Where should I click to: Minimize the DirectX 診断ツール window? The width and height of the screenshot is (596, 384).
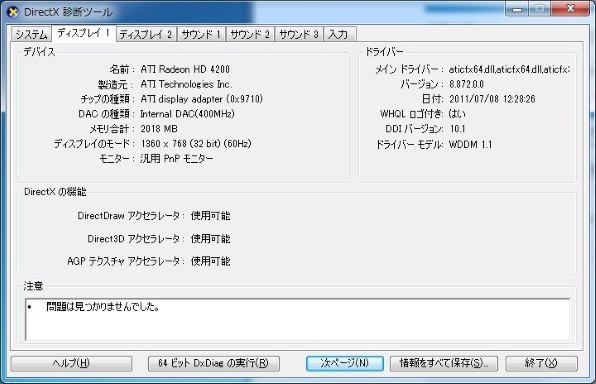[x=517, y=9]
